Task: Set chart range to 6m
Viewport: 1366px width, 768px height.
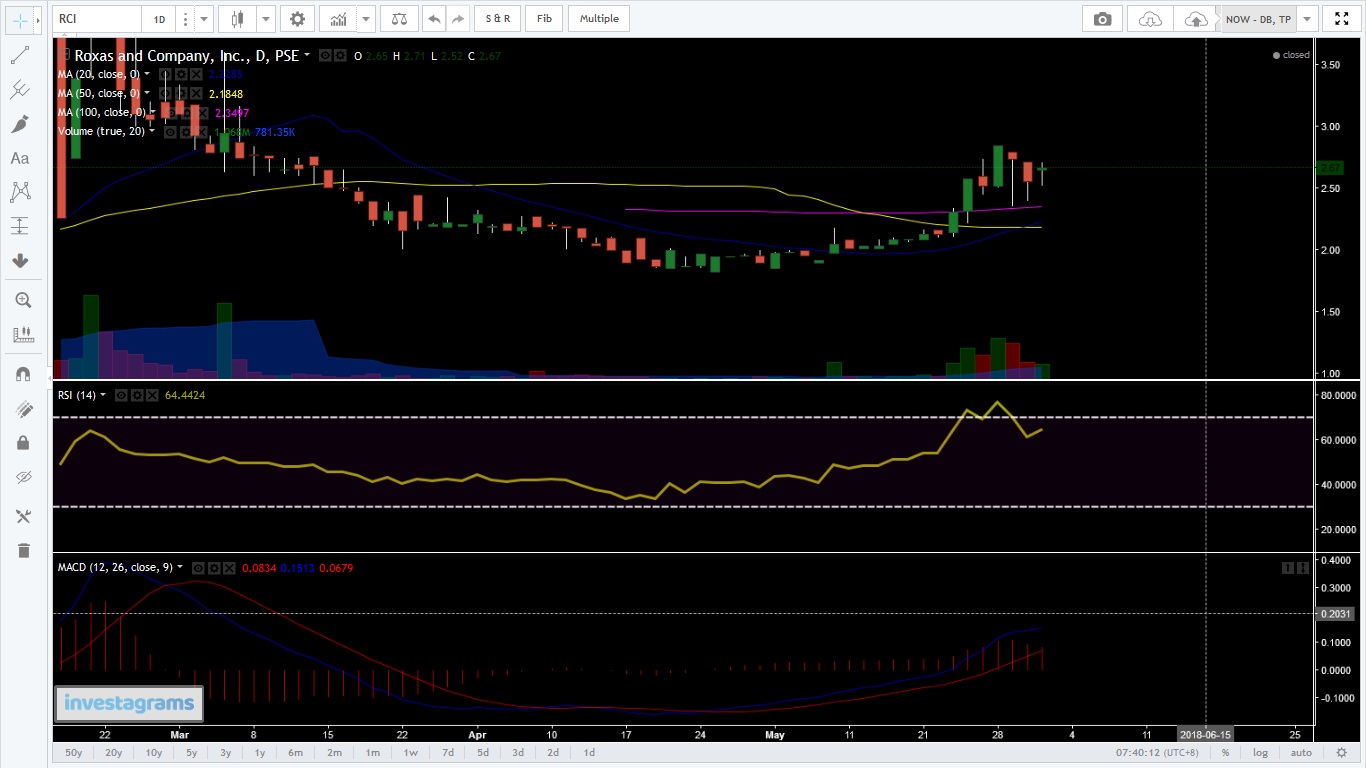Action: [x=295, y=752]
